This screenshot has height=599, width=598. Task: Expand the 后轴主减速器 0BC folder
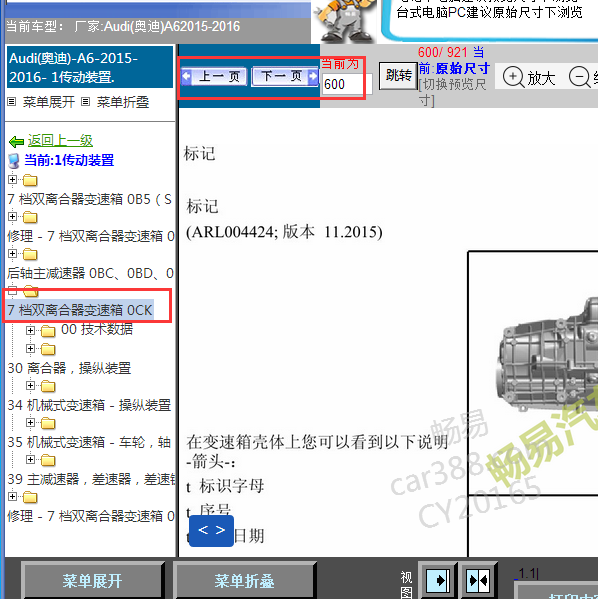[x=12, y=254]
